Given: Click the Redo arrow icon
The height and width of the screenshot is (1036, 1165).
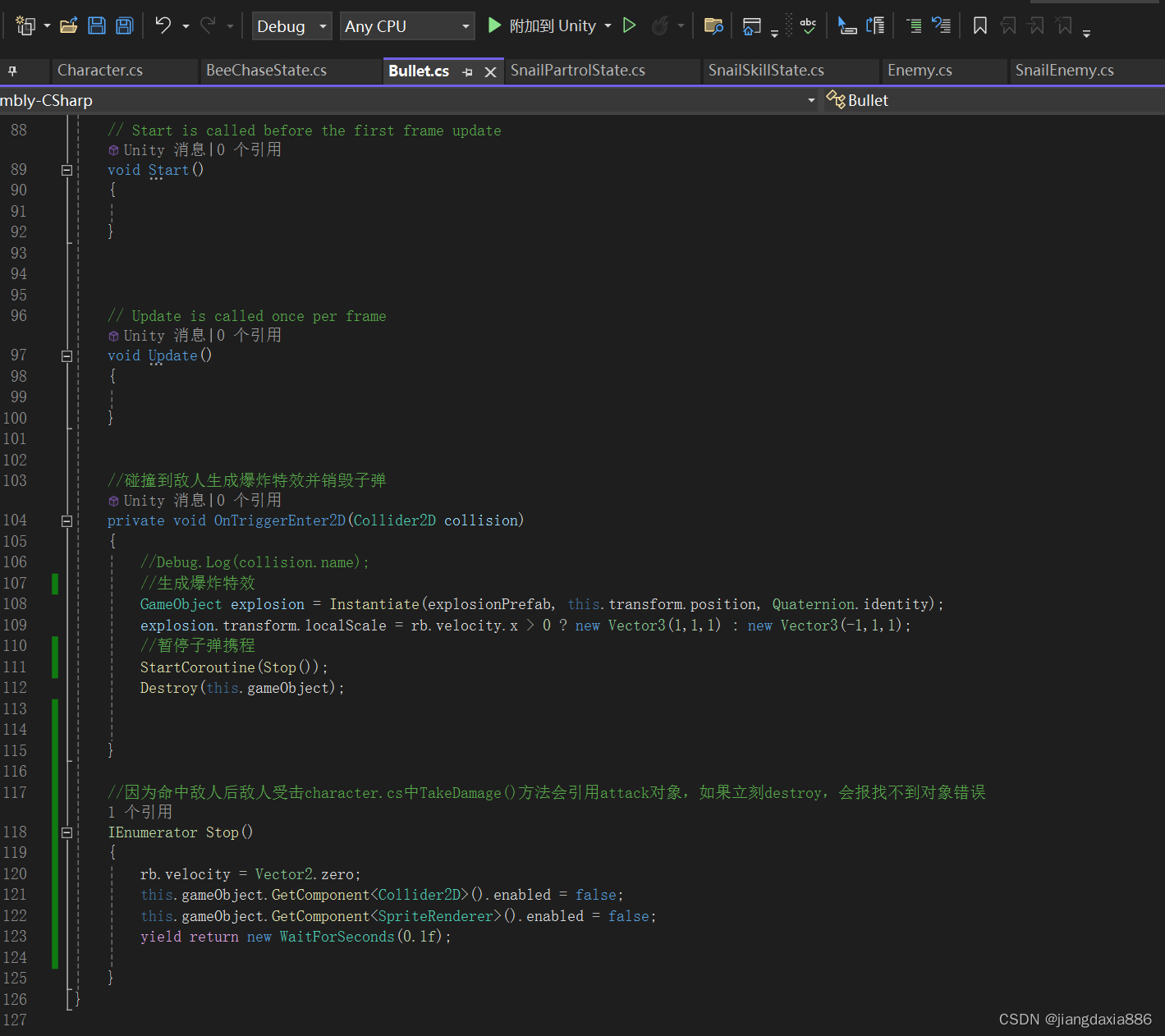Looking at the screenshot, I should 208,26.
